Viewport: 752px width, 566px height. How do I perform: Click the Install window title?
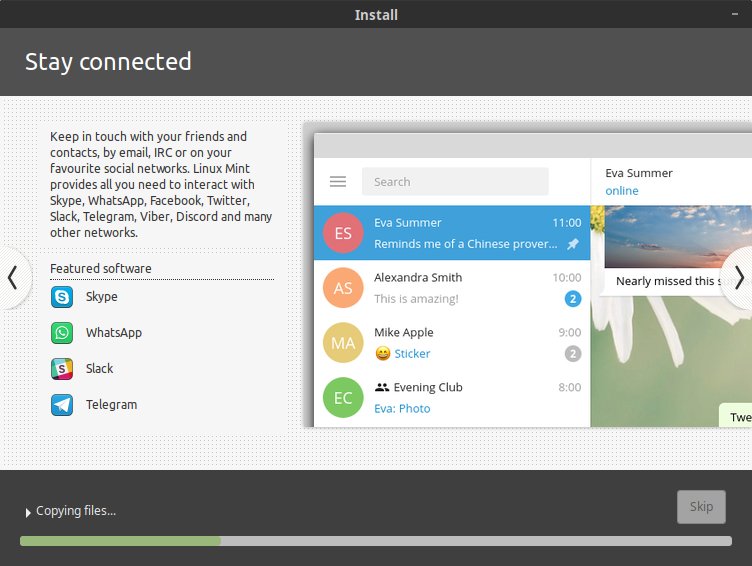376,15
